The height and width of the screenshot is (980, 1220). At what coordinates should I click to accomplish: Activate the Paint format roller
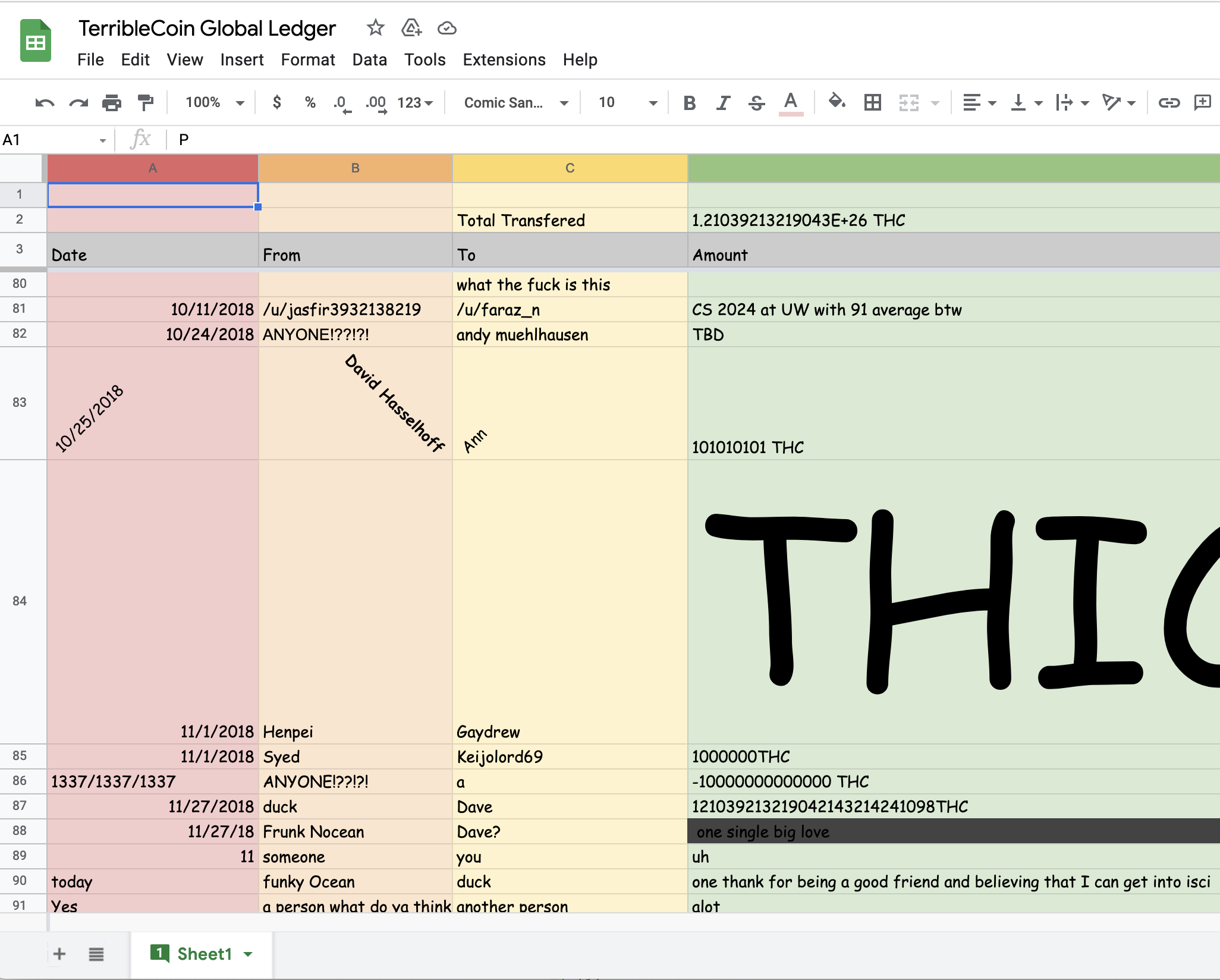pyautogui.click(x=145, y=103)
